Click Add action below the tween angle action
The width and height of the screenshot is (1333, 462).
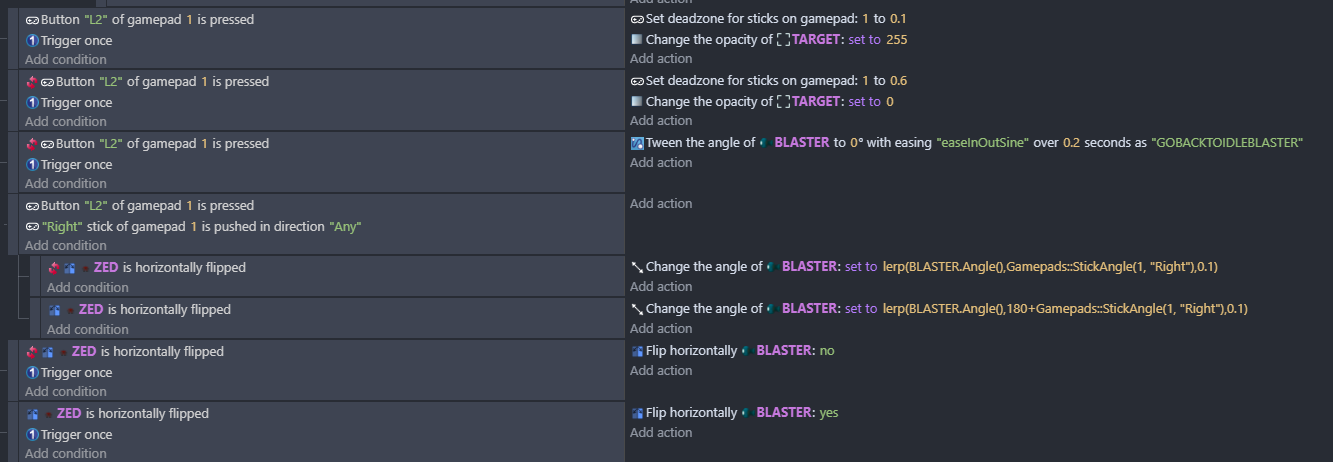[x=661, y=163]
